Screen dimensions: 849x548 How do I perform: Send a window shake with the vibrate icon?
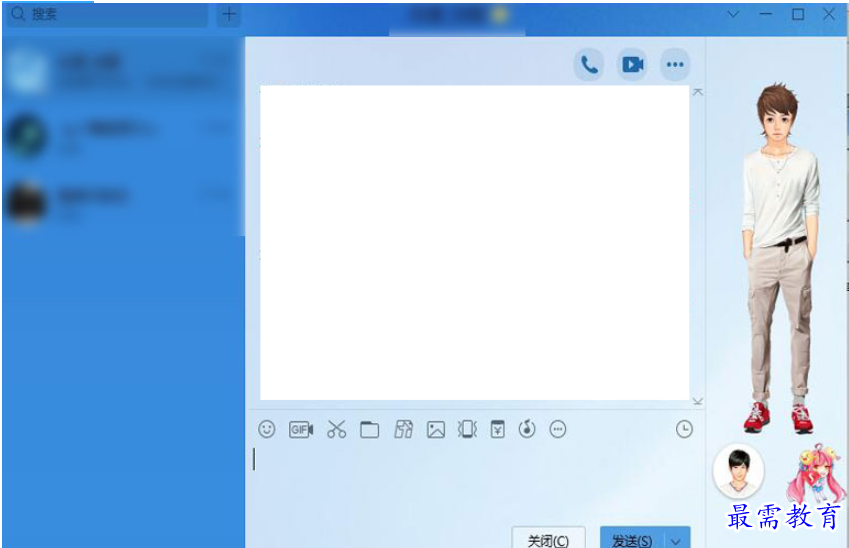[x=467, y=429]
